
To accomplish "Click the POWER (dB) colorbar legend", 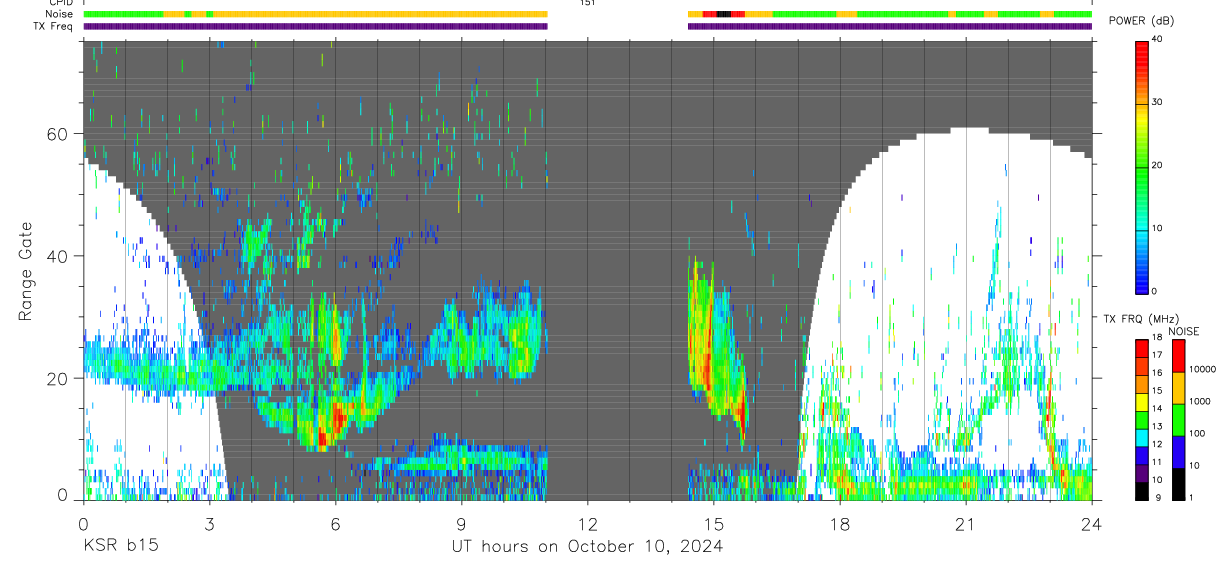I will [x=1142, y=166].
